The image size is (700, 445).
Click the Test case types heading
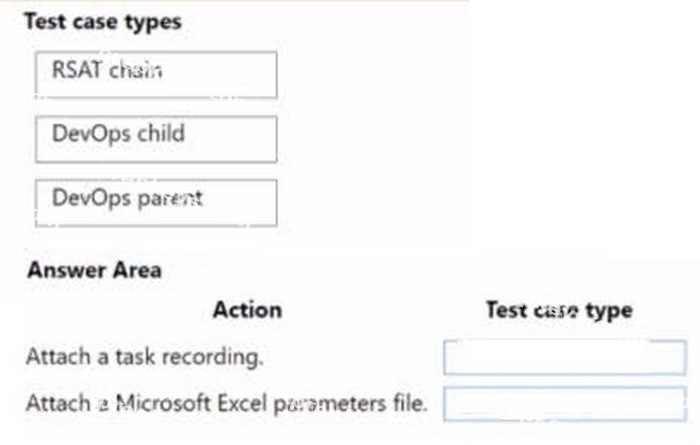(103, 22)
